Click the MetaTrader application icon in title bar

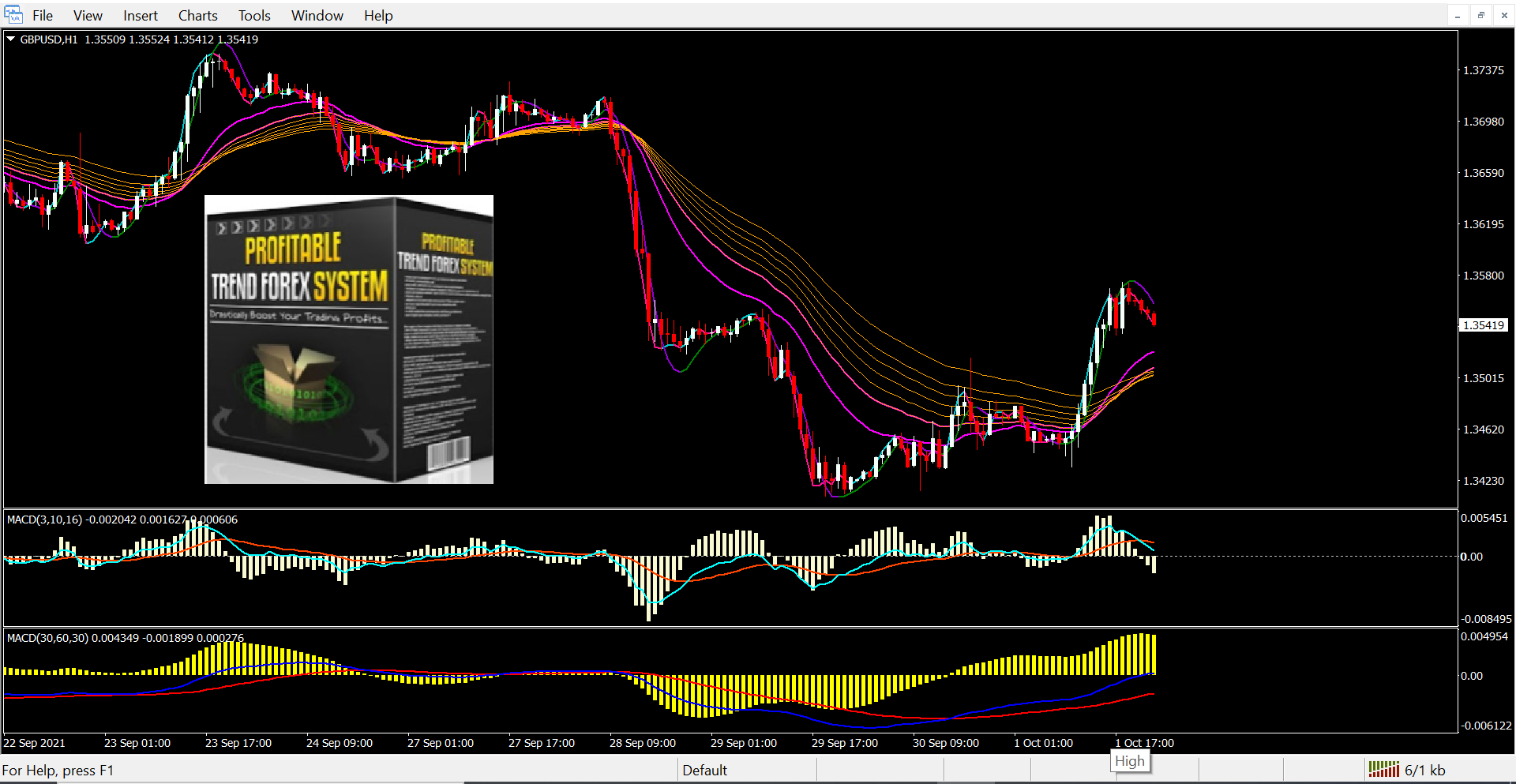click(x=13, y=14)
